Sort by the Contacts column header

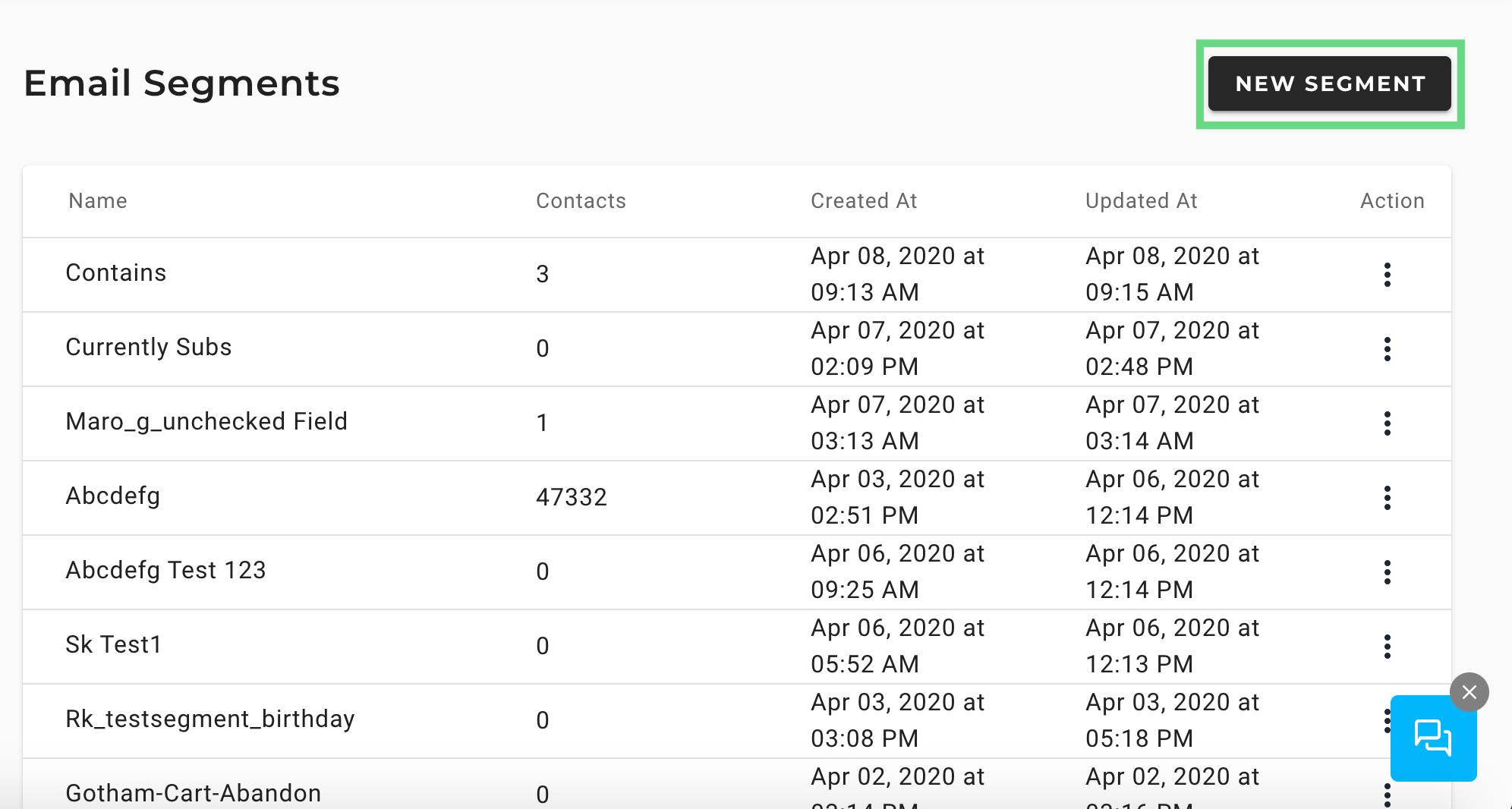[x=581, y=201]
